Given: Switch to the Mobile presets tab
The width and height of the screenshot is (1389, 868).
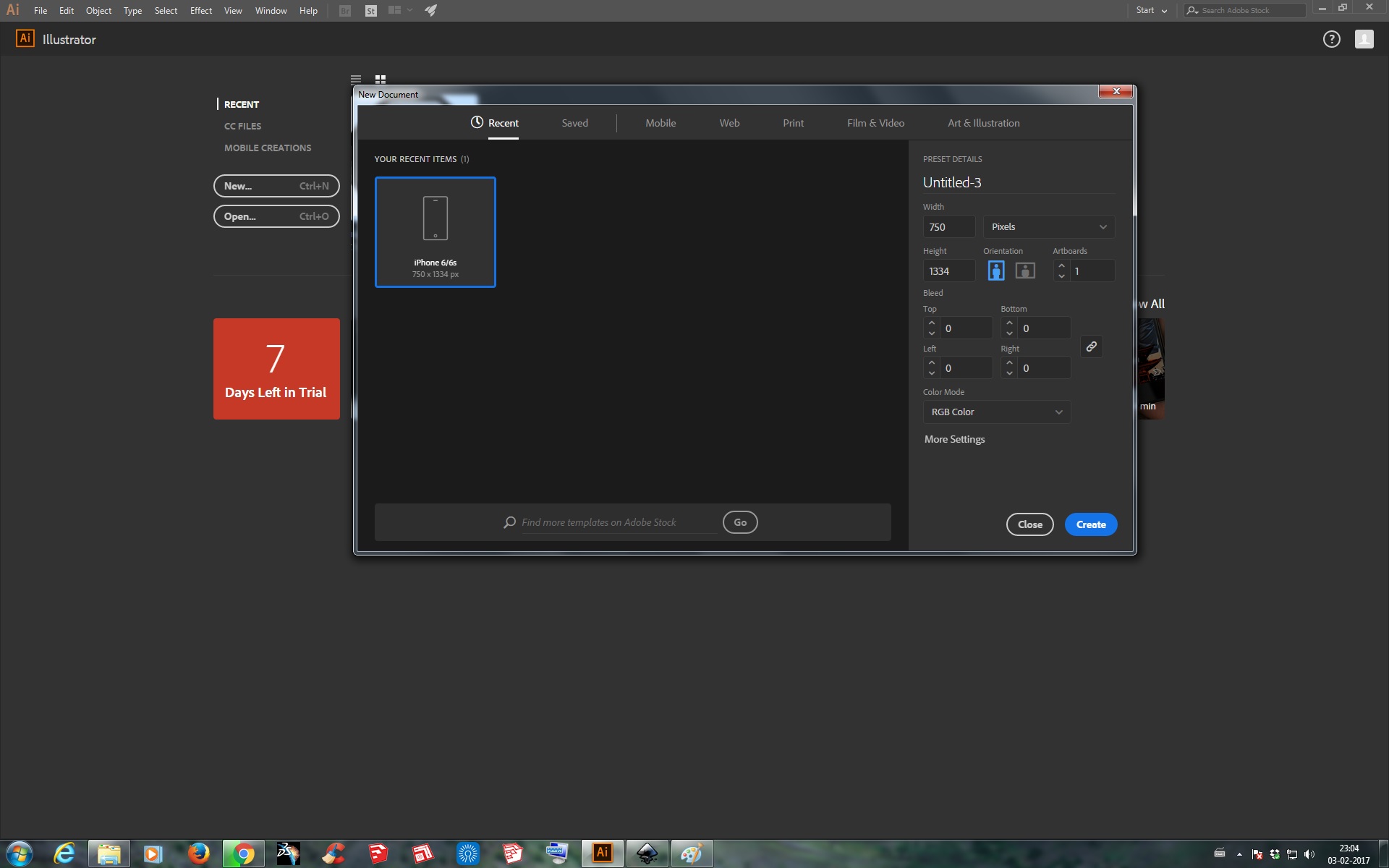Looking at the screenshot, I should [x=660, y=123].
